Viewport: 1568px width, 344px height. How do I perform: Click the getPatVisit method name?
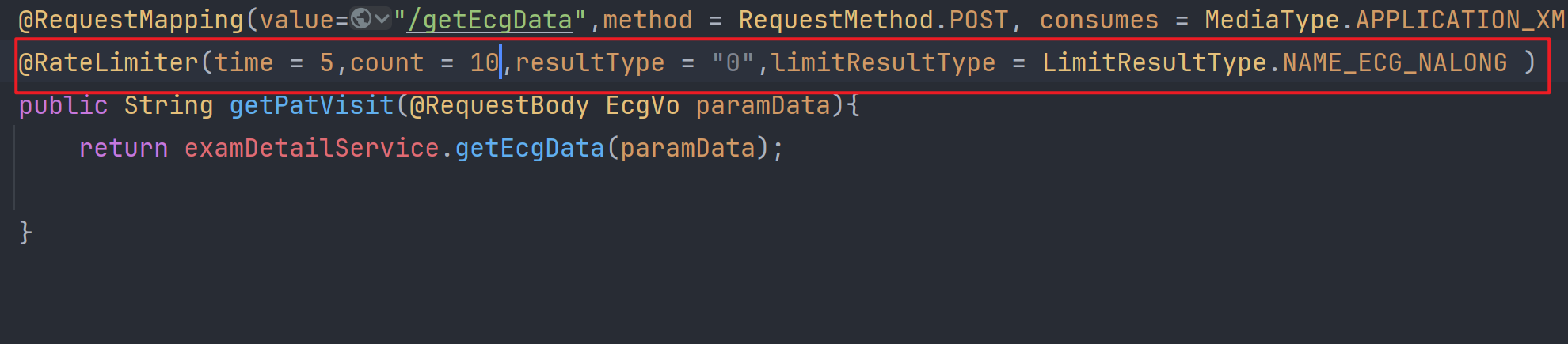click(x=312, y=106)
